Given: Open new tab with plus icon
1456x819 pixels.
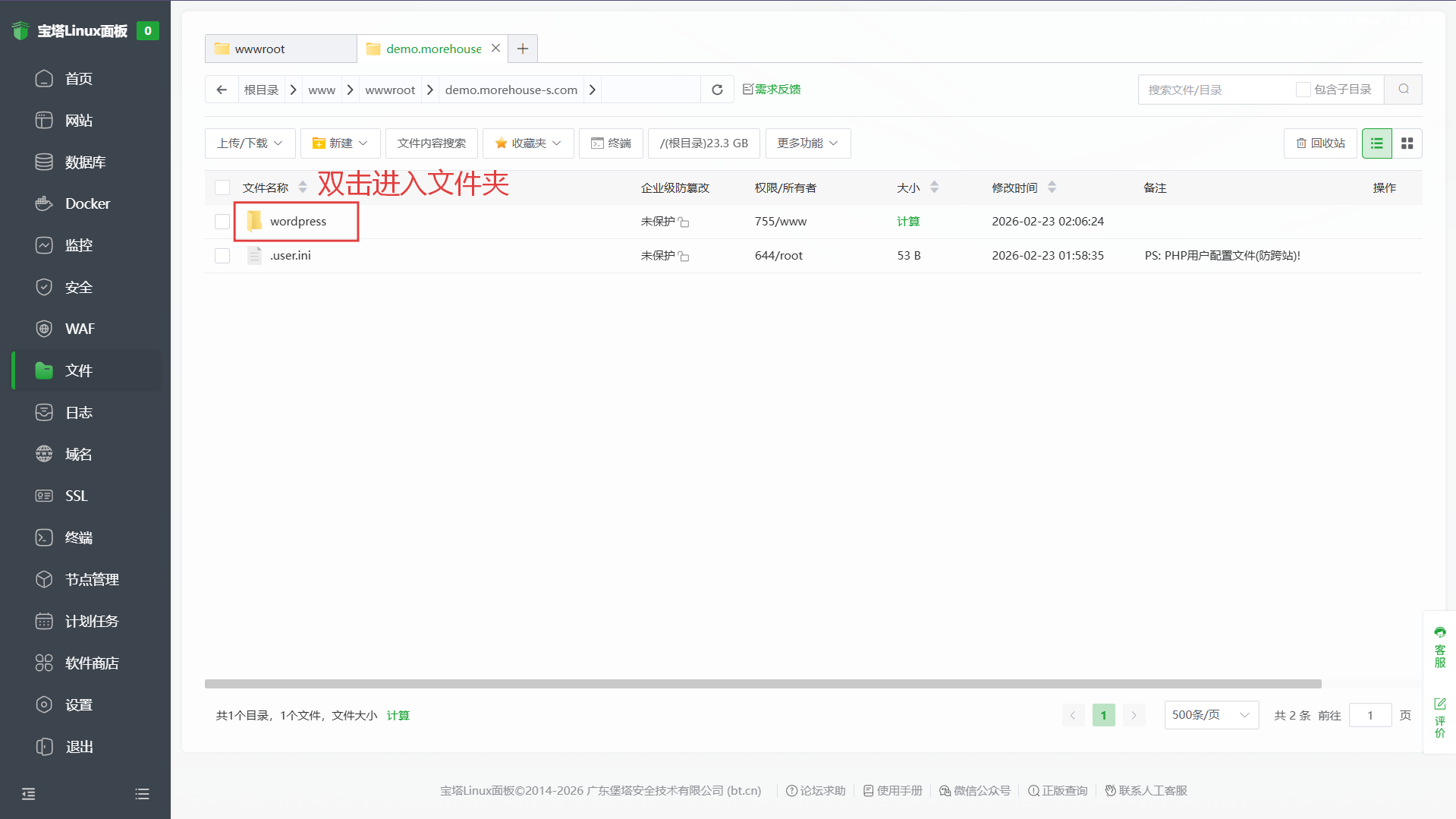Looking at the screenshot, I should point(523,49).
